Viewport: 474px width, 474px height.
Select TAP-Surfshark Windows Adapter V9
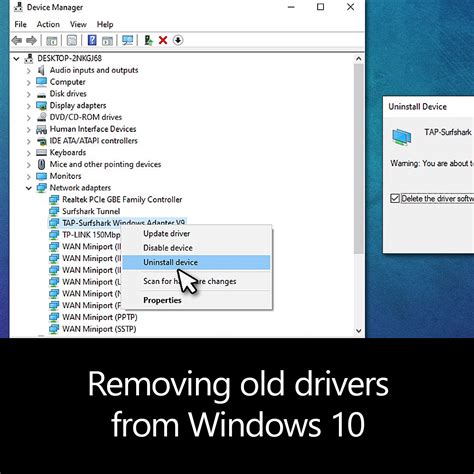123,222
